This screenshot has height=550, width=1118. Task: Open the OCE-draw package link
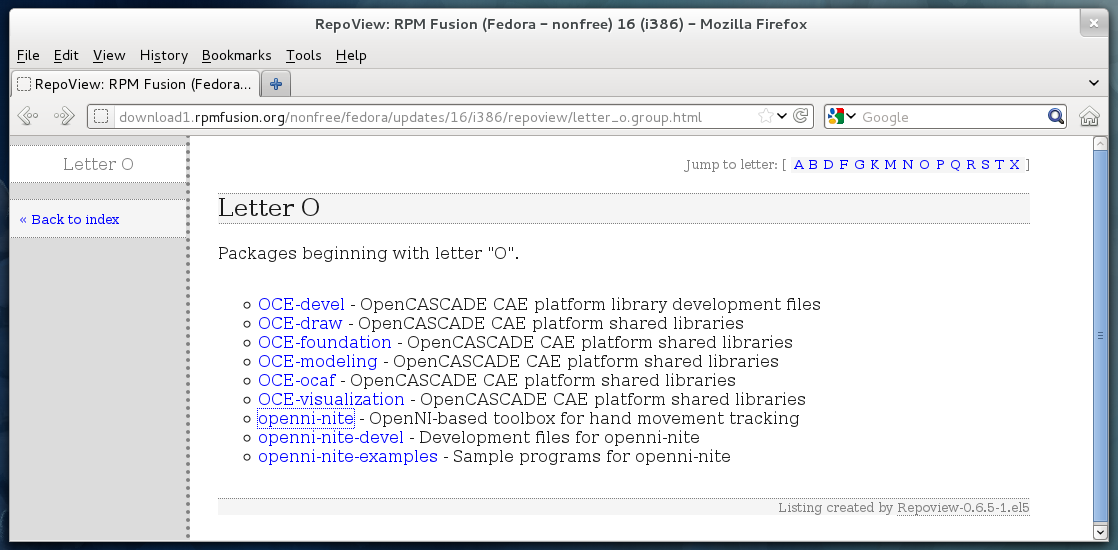(x=299, y=323)
